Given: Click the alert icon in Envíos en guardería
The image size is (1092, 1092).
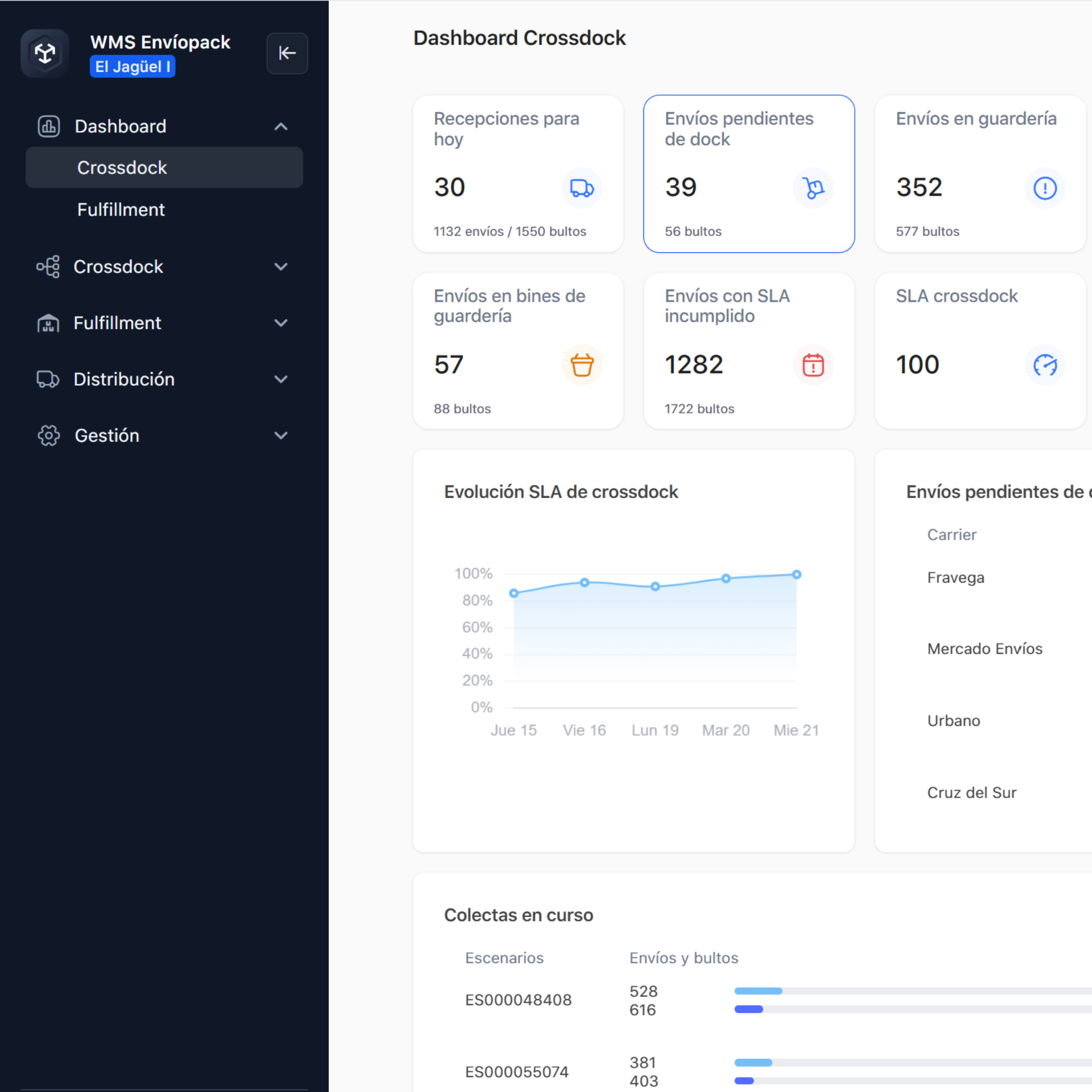Looking at the screenshot, I should click(1045, 188).
